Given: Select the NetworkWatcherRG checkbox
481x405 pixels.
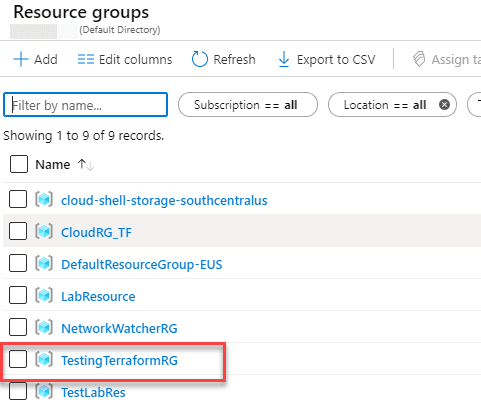Looking at the screenshot, I should click(x=18, y=327).
